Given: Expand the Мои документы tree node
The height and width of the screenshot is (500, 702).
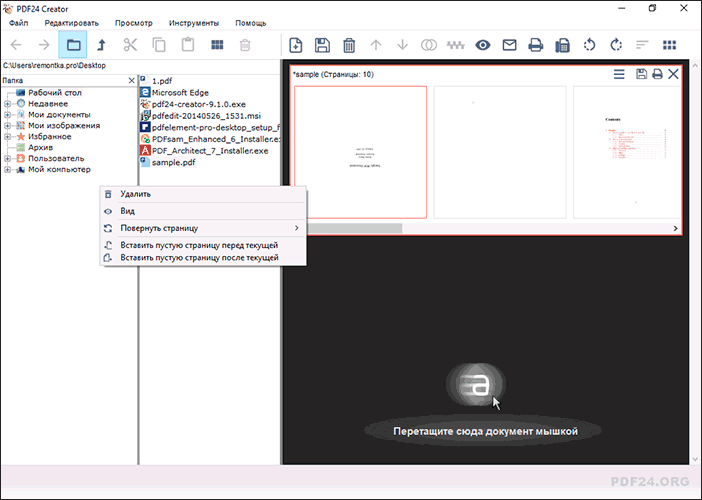Looking at the screenshot, I should click(7, 115).
